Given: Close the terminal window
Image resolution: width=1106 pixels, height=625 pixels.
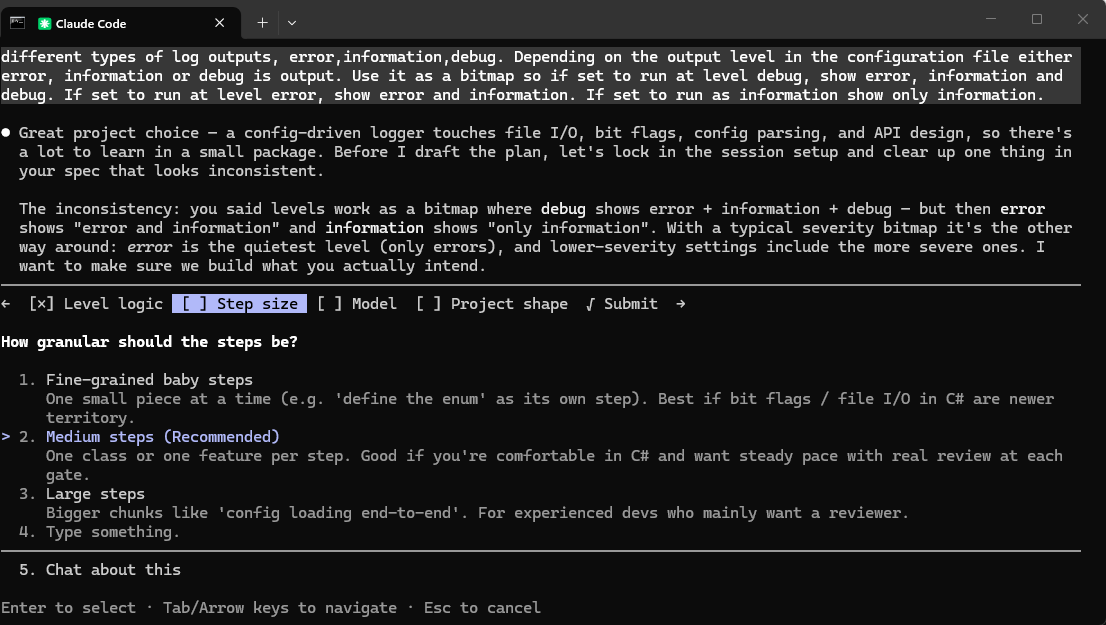Looking at the screenshot, I should (1083, 19).
